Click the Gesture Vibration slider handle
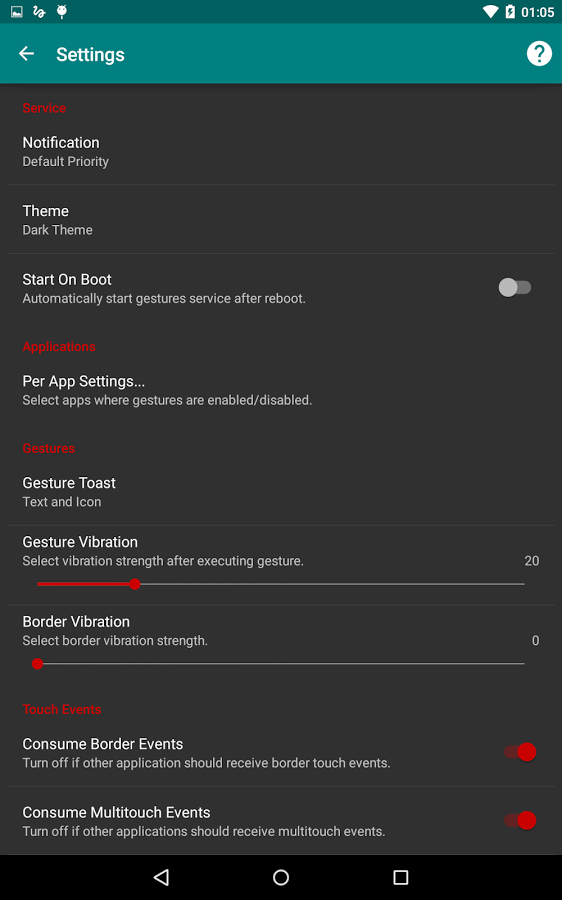 (x=135, y=584)
